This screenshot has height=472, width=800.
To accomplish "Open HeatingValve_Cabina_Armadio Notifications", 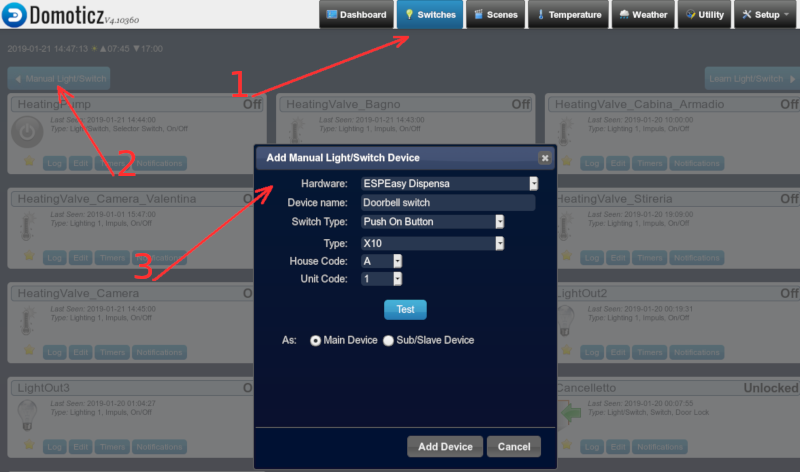I will (x=696, y=163).
